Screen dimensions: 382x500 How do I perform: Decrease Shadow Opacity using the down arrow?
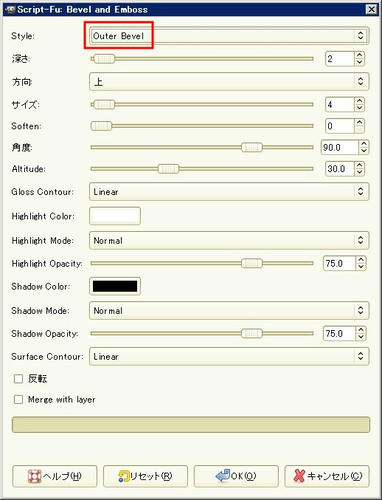pos(361,337)
